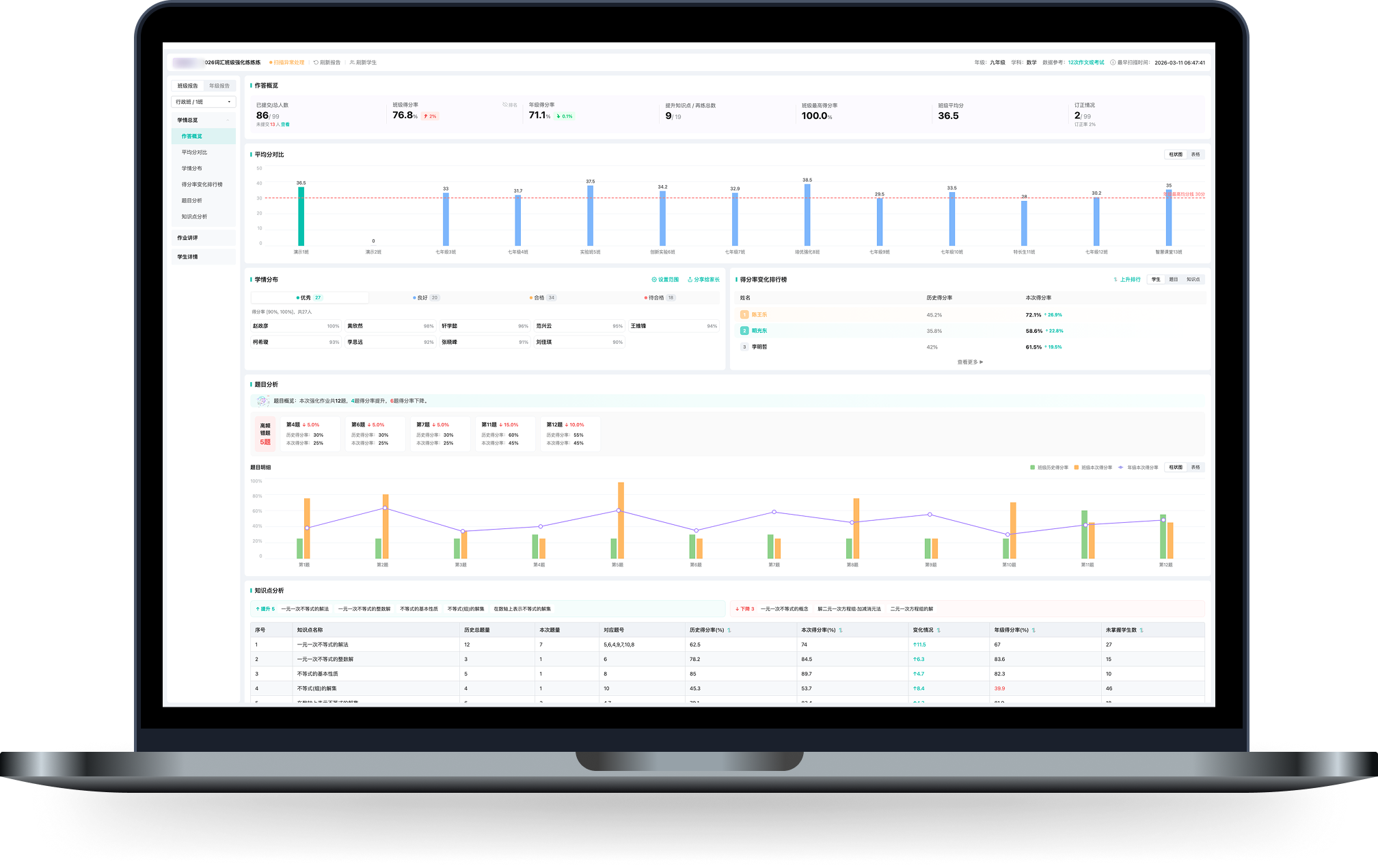Open the 12次作文或考试 data reference link
This screenshot has width=1378, height=868.
[1086, 62]
